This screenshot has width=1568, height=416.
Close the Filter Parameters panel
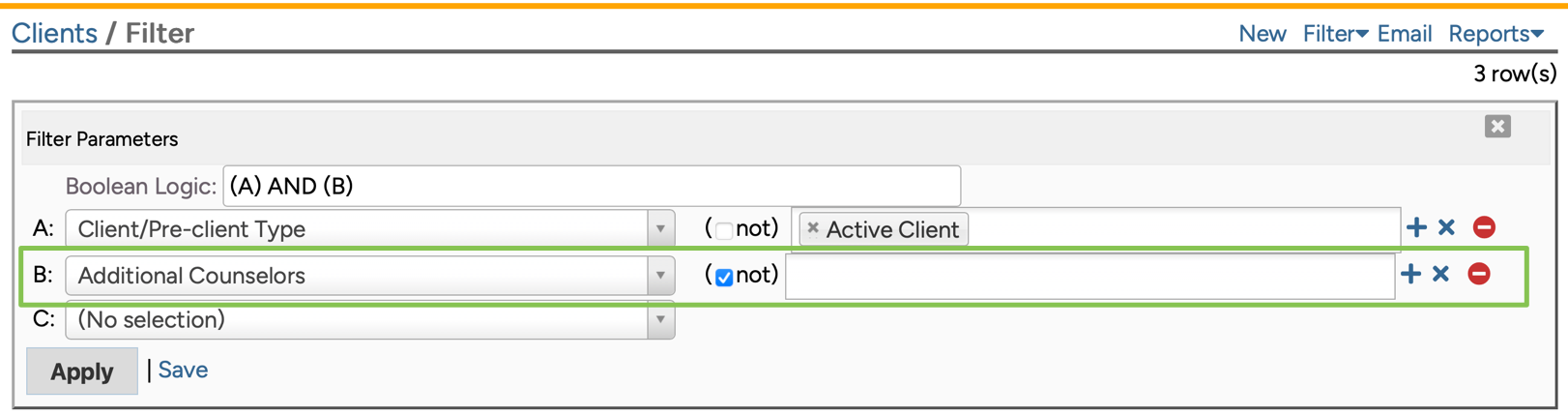point(1497,127)
